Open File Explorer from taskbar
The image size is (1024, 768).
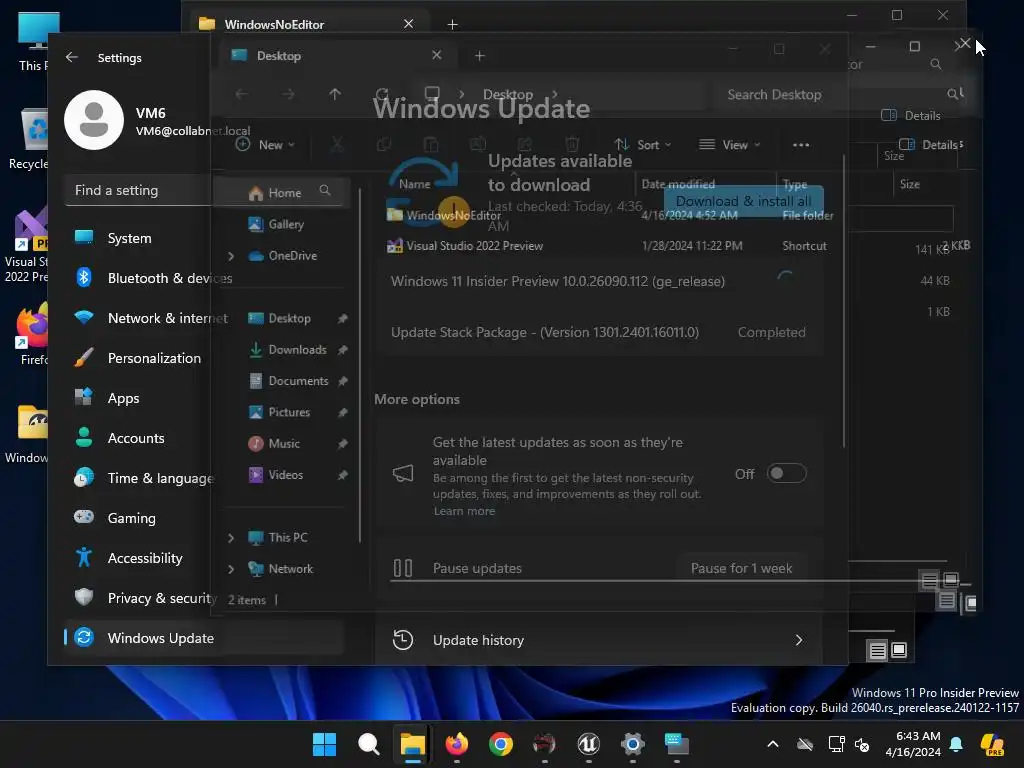tap(413, 744)
